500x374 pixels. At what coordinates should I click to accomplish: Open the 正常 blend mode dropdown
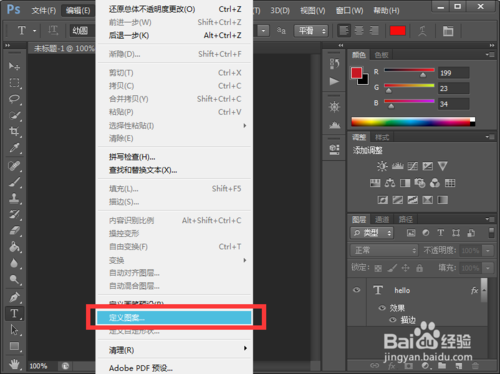click(384, 250)
